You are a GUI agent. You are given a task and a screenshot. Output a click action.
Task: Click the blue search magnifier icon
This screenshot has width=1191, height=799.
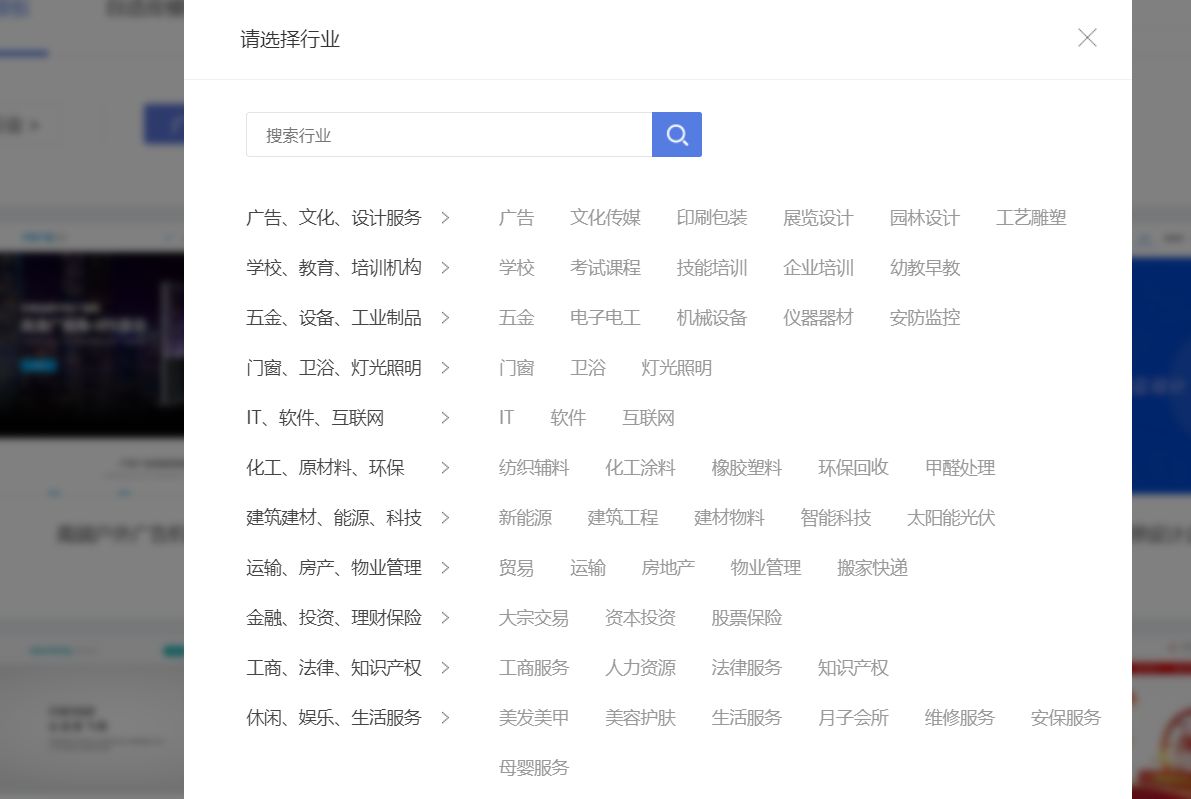[676, 133]
